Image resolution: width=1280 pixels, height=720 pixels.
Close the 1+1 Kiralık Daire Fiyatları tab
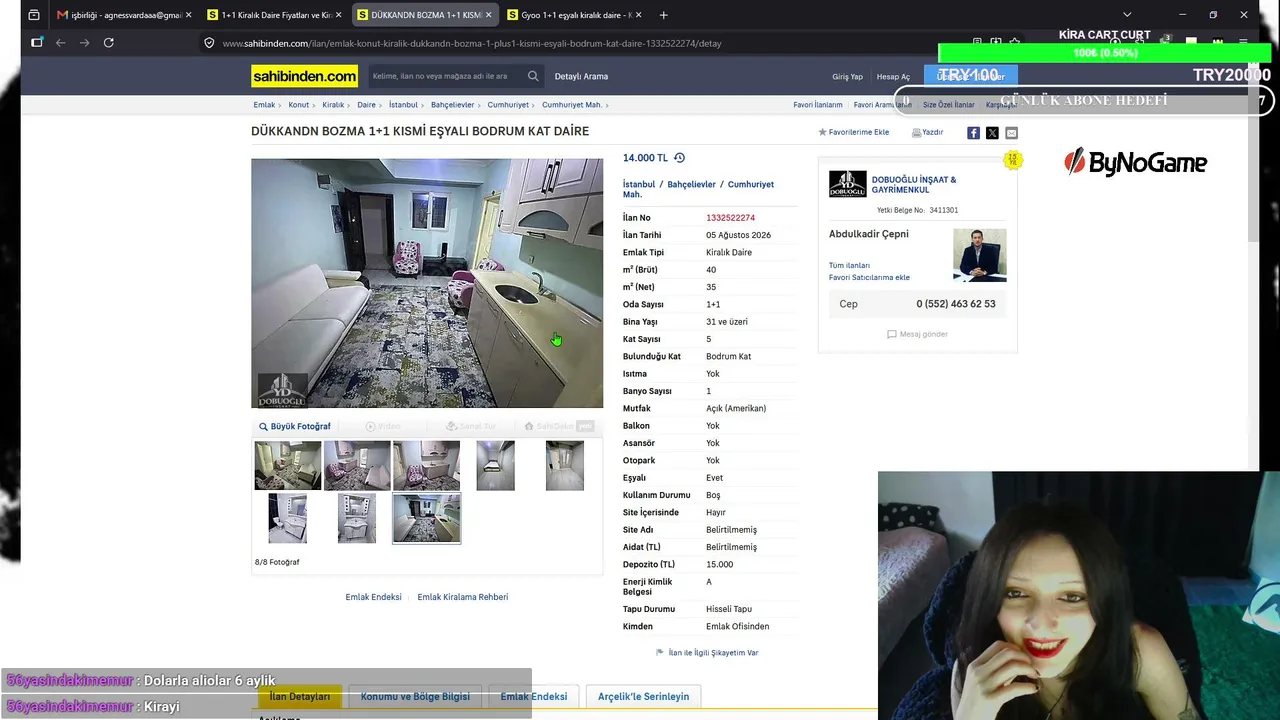[338, 15]
